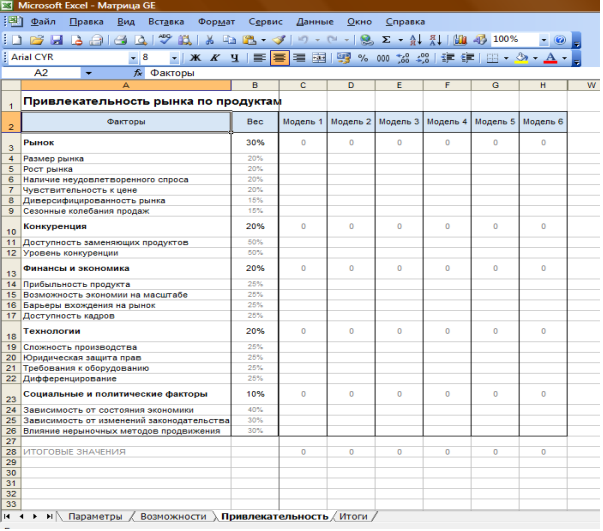Run the spelling check tool

click(x=164, y=40)
